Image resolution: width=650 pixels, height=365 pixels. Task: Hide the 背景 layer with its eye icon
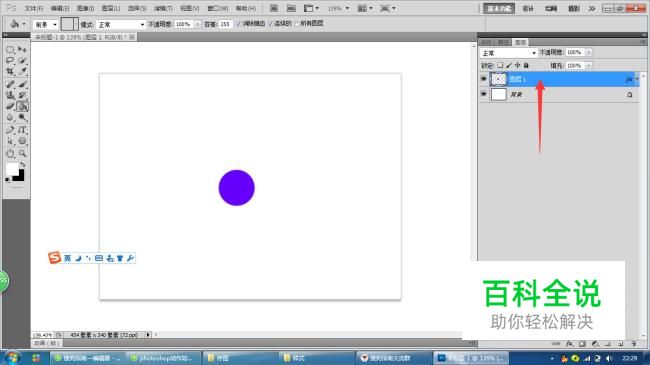(483, 94)
